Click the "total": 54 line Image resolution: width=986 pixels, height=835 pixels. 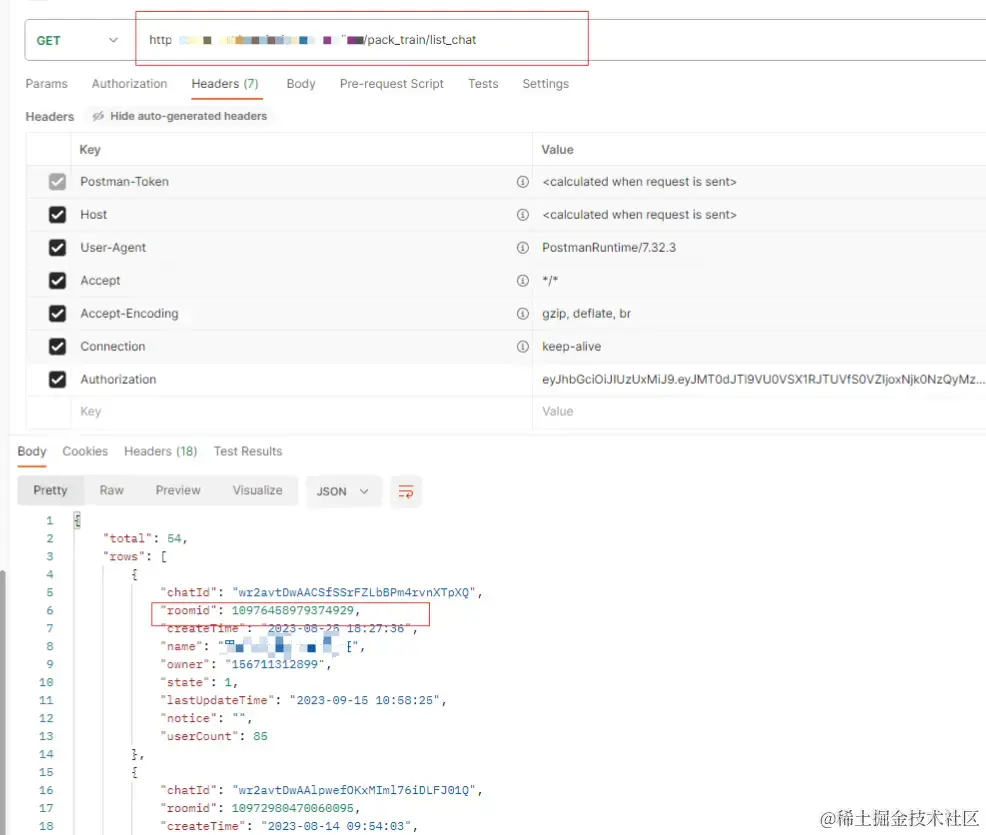145,538
